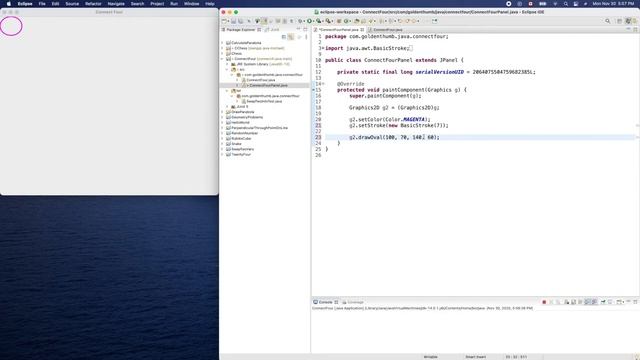Select the Console tab
Viewport: 640px width, 360px height.
tap(325, 302)
